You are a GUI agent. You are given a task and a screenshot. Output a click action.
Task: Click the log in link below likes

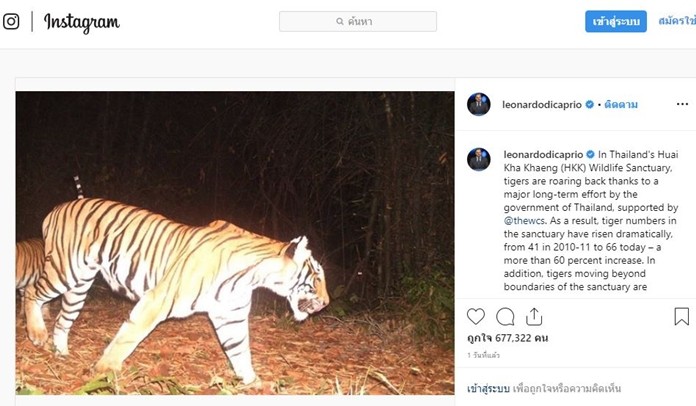point(489,386)
